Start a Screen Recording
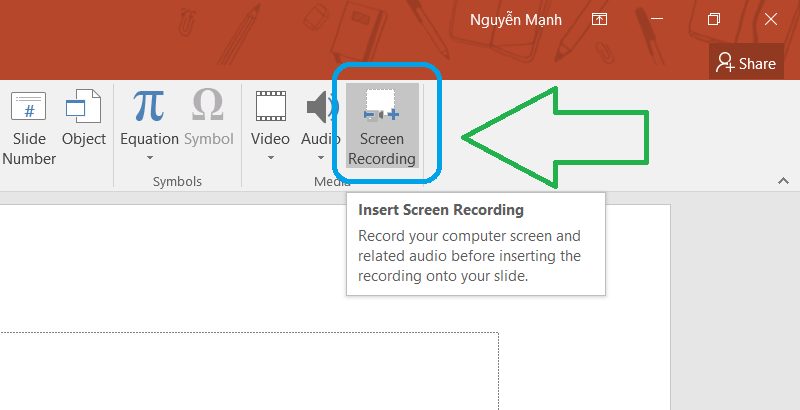 [382, 126]
